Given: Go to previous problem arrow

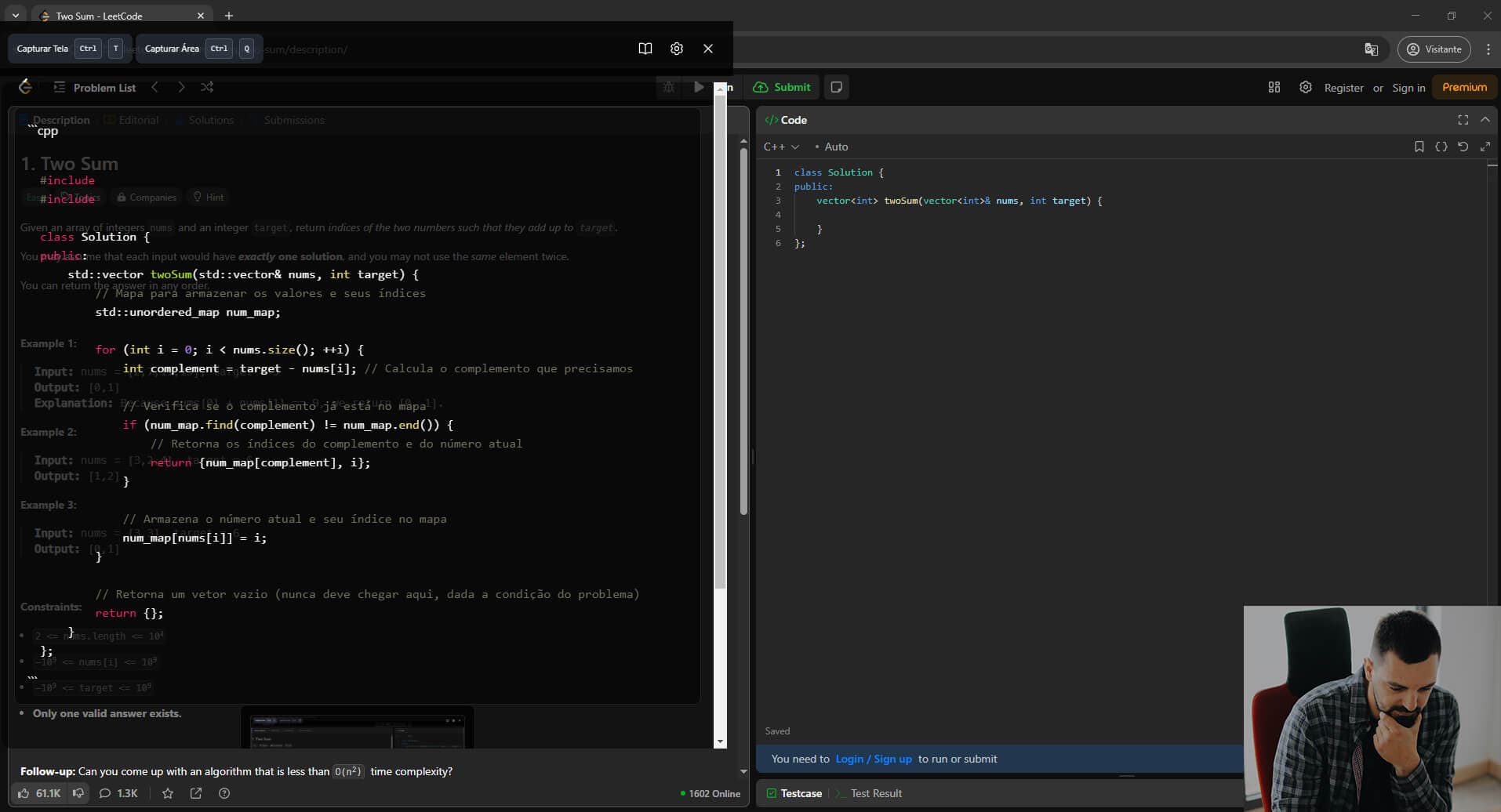Looking at the screenshot, I should (x=155, y=87).
